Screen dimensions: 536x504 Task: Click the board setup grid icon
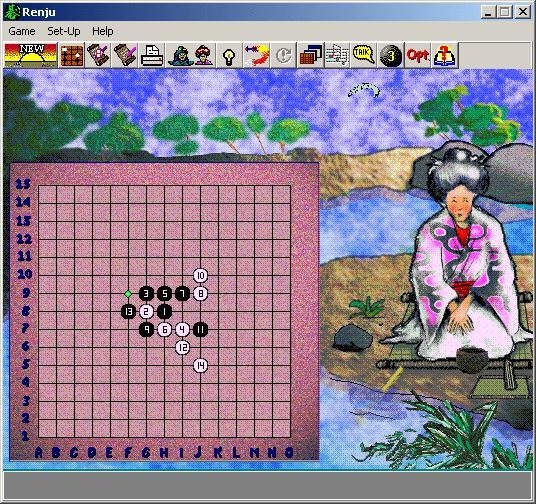click(72, 55)
